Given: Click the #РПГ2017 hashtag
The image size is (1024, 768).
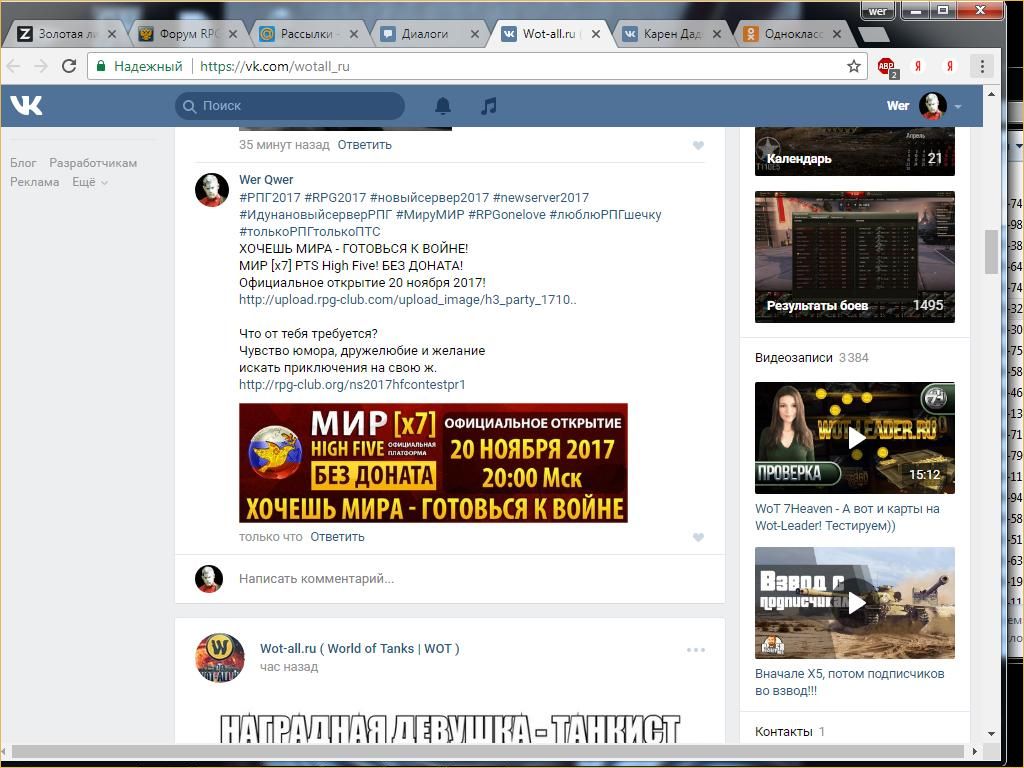Looking at the screenshot, I should [270, 197].
